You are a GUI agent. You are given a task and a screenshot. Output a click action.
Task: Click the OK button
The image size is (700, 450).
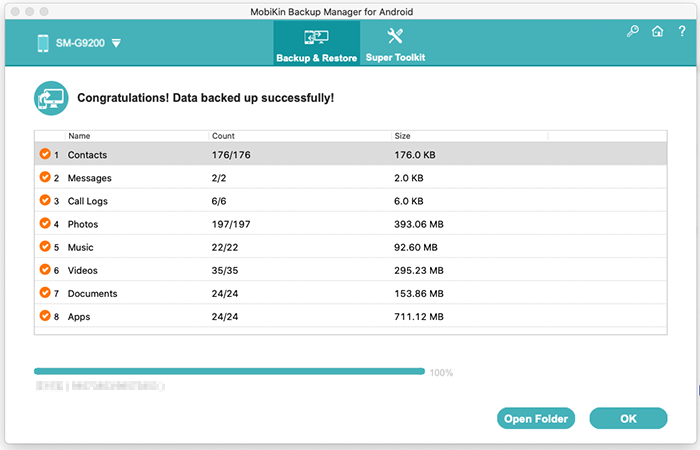tap(628, 418)
